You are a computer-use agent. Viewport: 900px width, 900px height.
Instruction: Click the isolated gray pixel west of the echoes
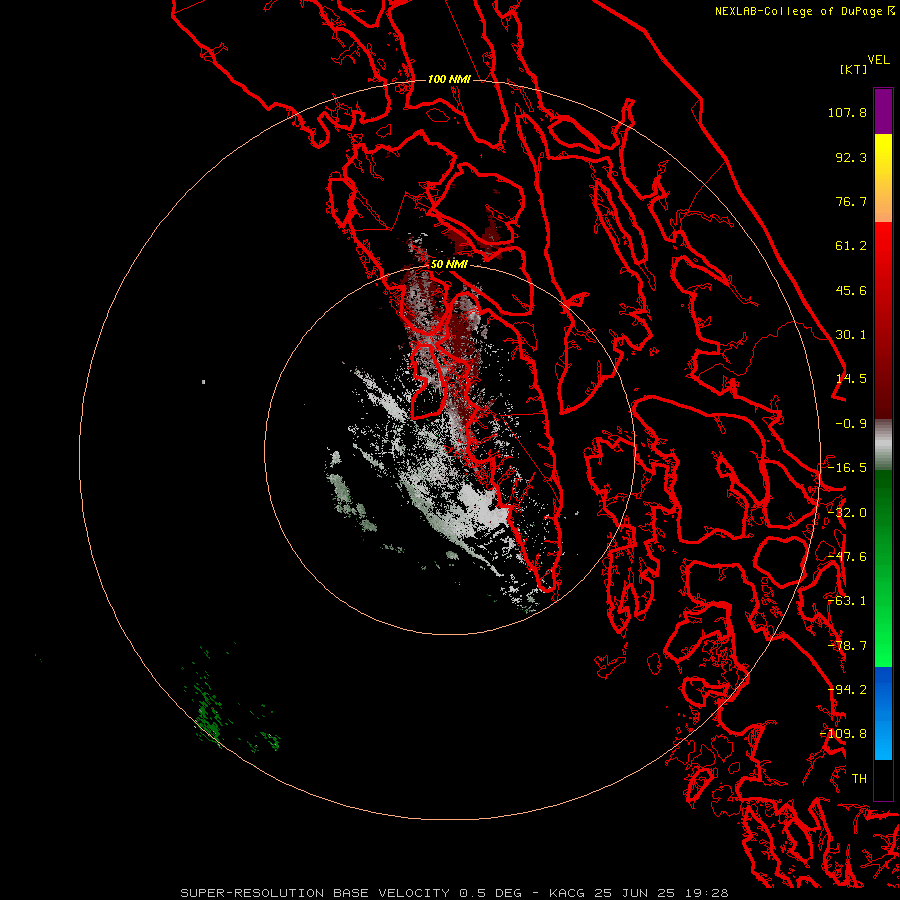[204, 382]
